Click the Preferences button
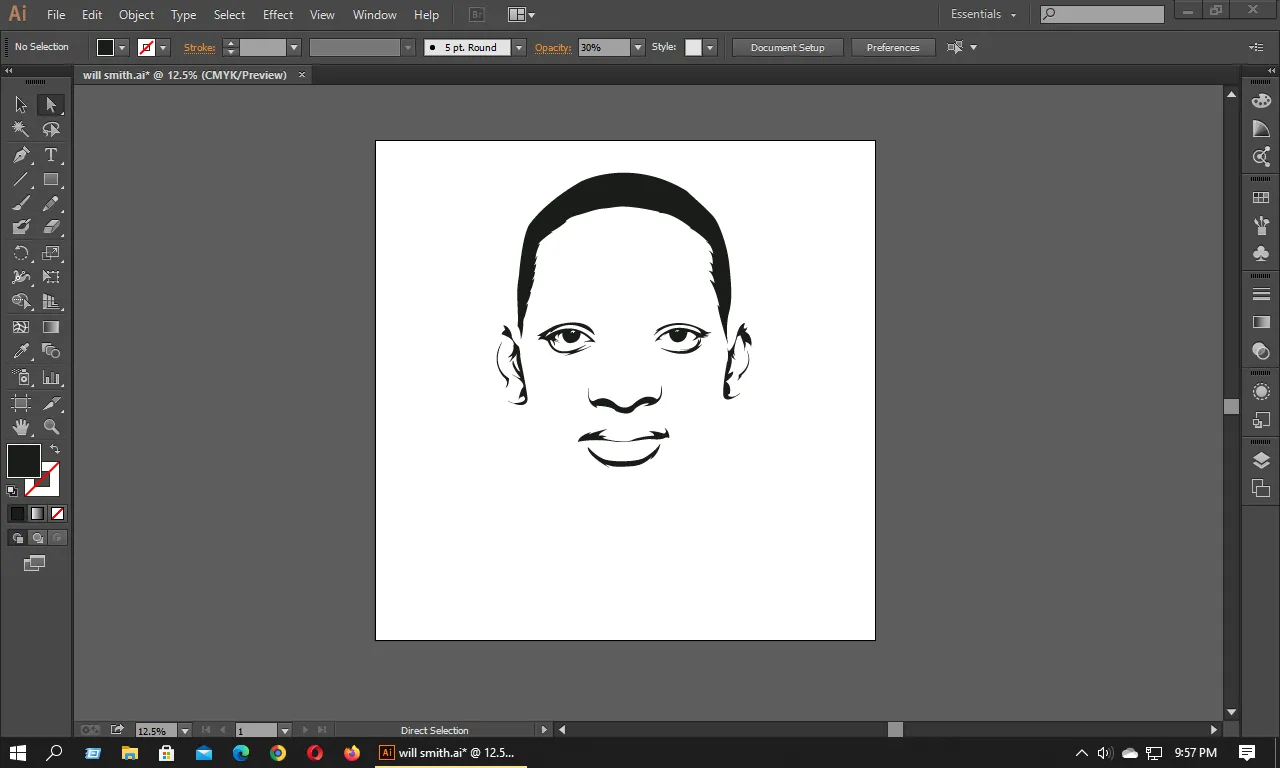 coord(893,47)
